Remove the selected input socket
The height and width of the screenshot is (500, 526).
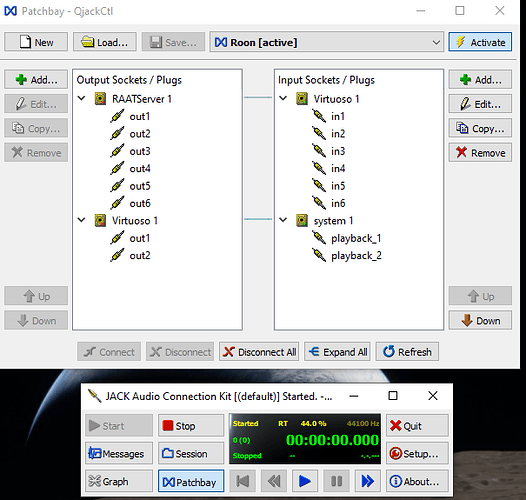pos(480,153)
